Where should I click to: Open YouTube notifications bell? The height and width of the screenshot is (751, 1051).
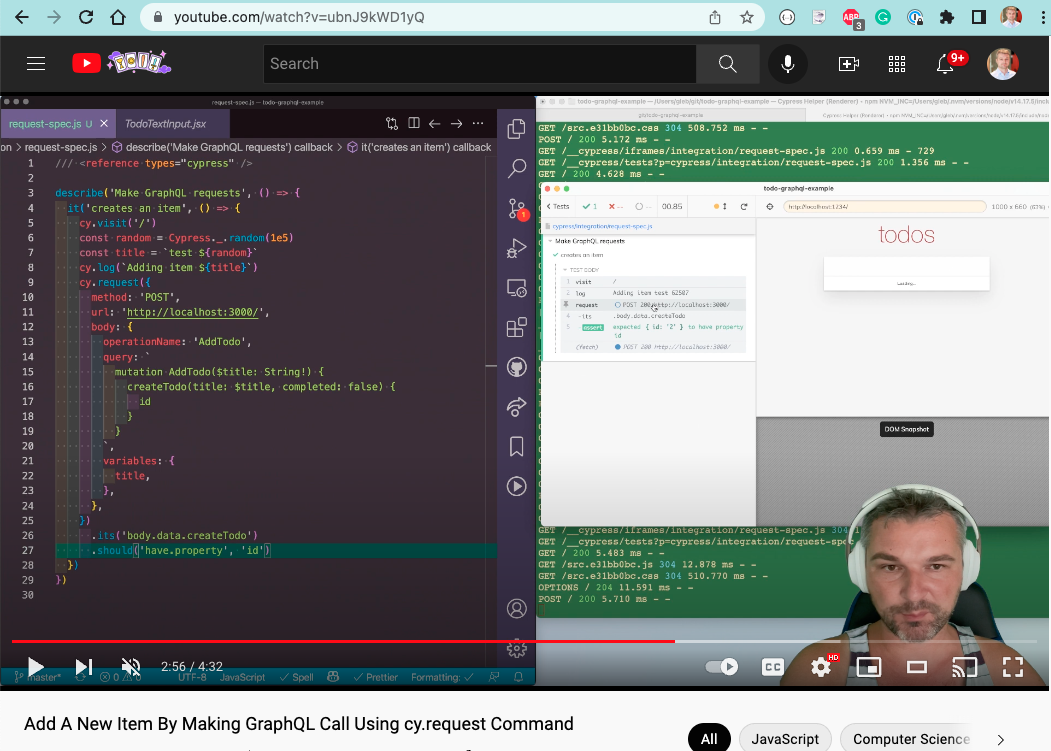(x=945, y=64)
